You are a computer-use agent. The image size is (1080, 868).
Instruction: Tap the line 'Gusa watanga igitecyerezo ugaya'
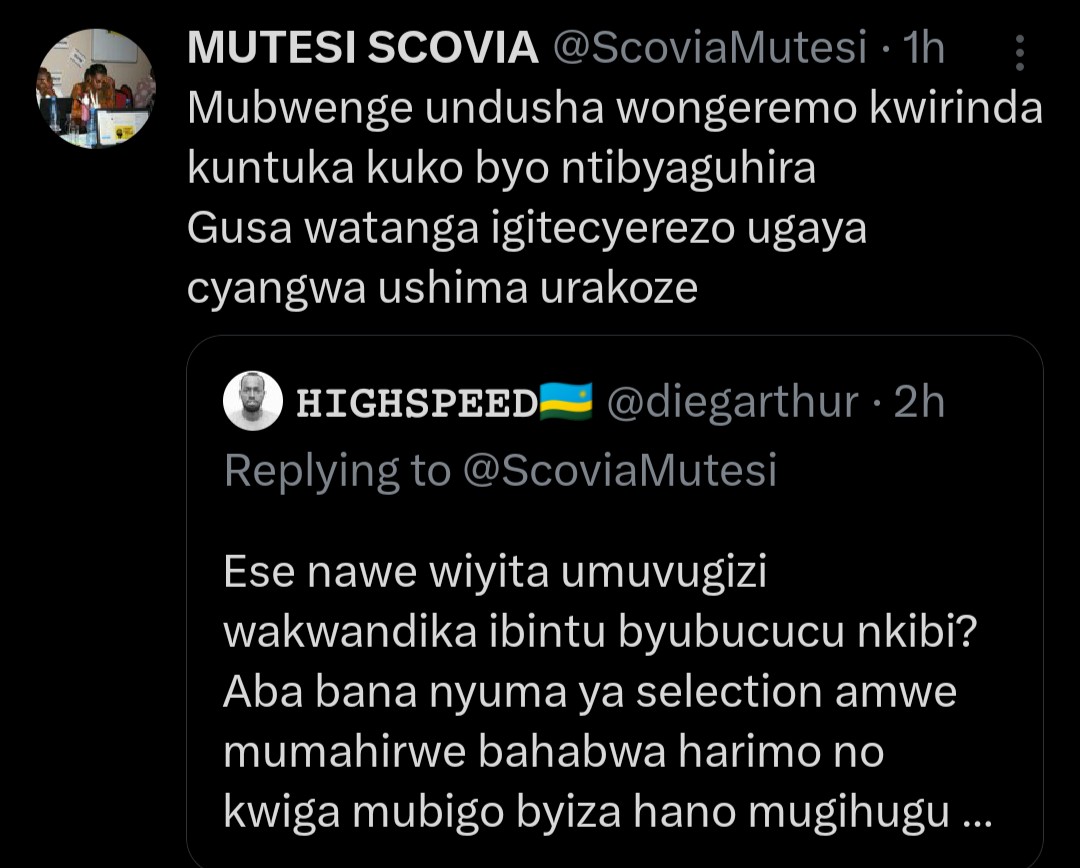click(x=526, y=229)
